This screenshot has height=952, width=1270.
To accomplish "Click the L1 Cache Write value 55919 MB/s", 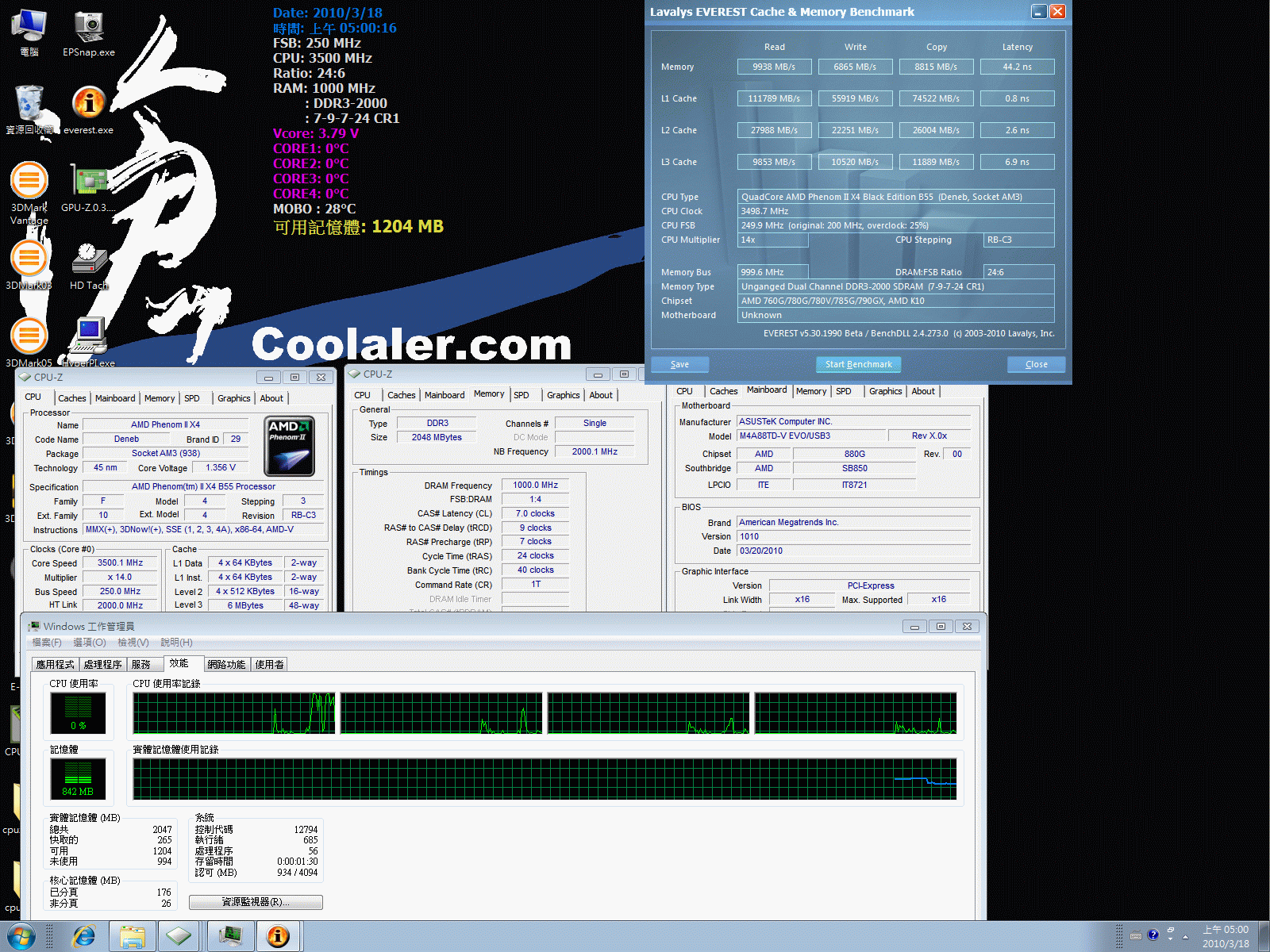I will [856, 98].
